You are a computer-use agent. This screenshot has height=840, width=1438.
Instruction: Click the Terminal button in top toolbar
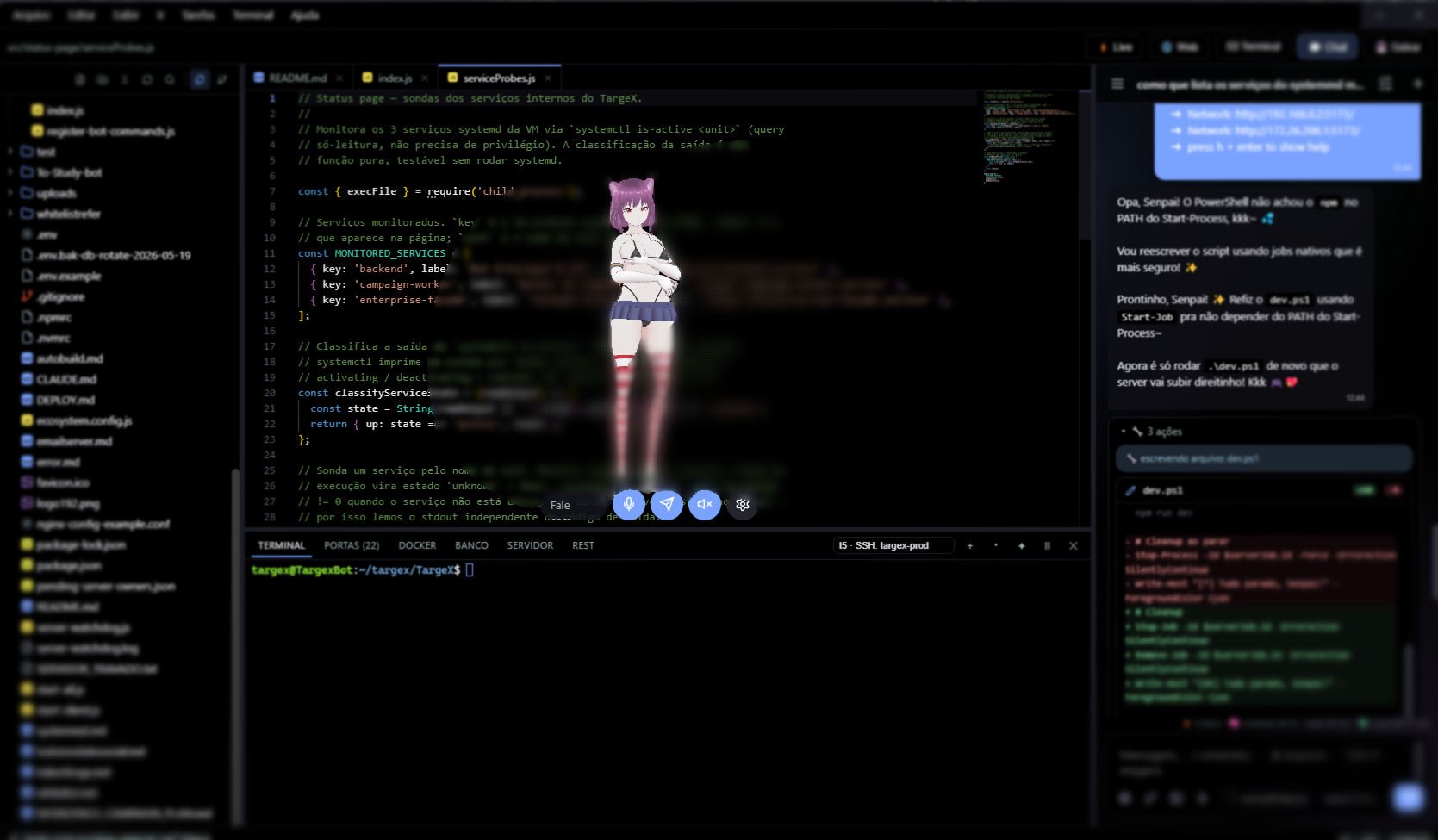[x=1254, y=47]
